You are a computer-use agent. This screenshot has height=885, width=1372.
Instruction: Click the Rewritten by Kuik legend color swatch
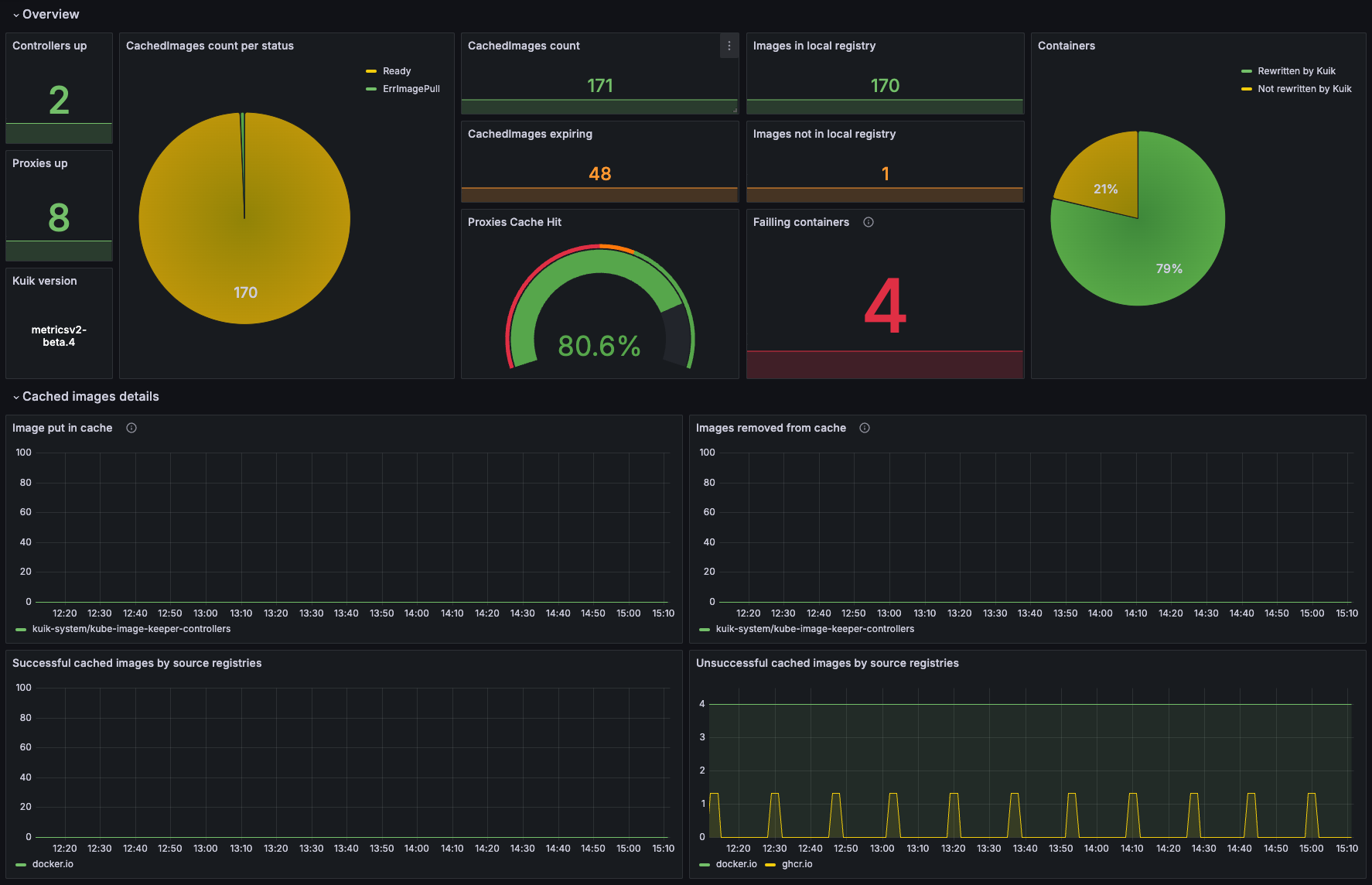tap(1247, 71)
